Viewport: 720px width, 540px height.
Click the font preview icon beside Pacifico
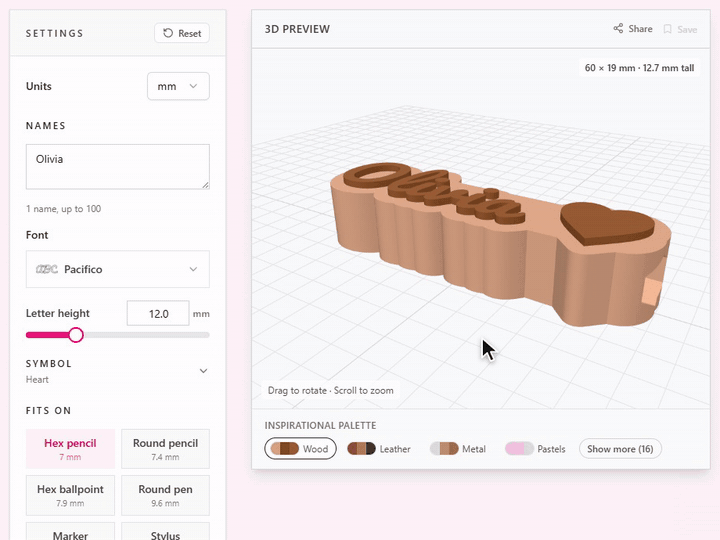pos(47,269)
